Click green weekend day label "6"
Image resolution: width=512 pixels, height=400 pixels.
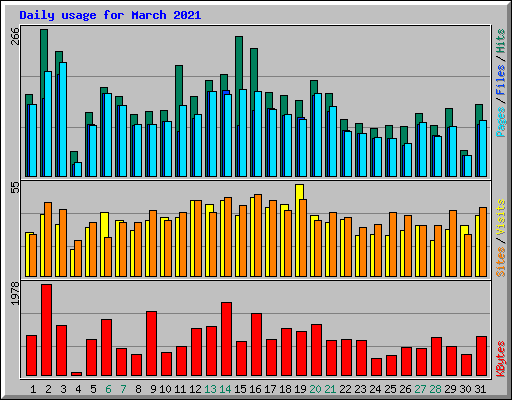click(x=108, y=389)
